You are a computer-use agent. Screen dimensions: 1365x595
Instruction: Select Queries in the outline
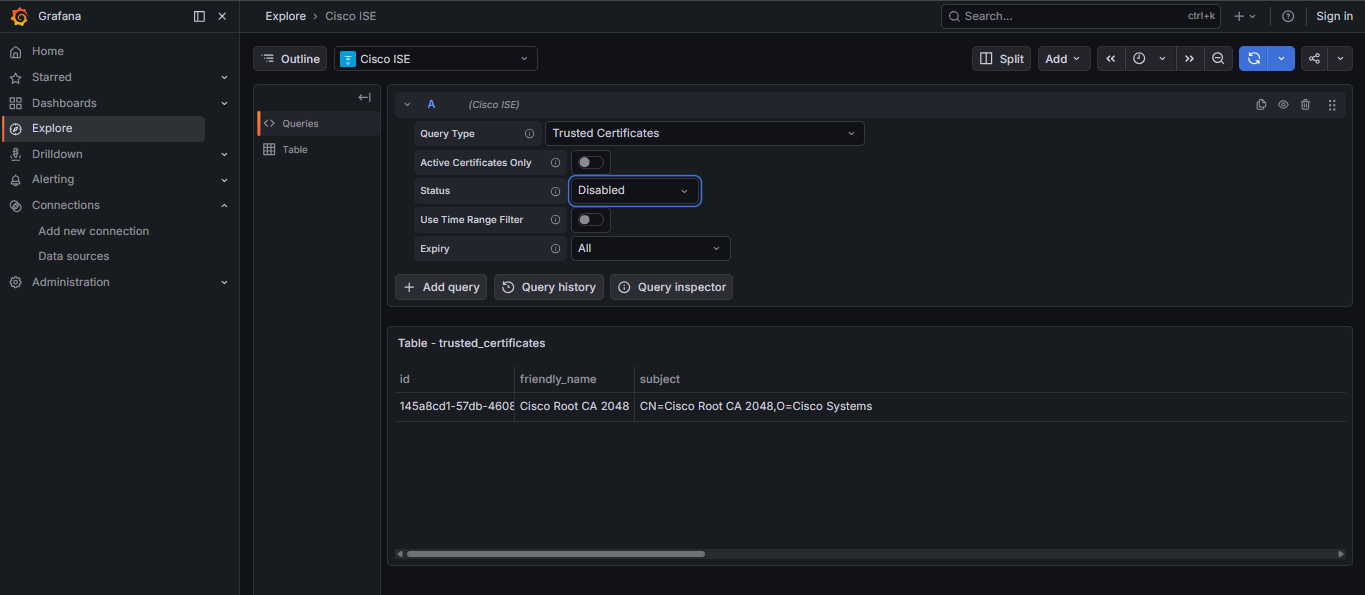click(319, 123)
